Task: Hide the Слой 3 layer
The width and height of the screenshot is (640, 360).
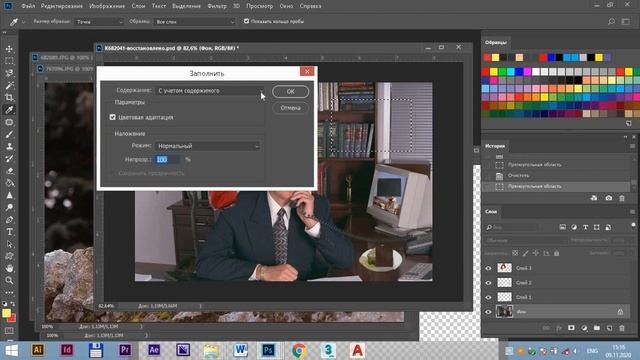Action: click(489, 268)
